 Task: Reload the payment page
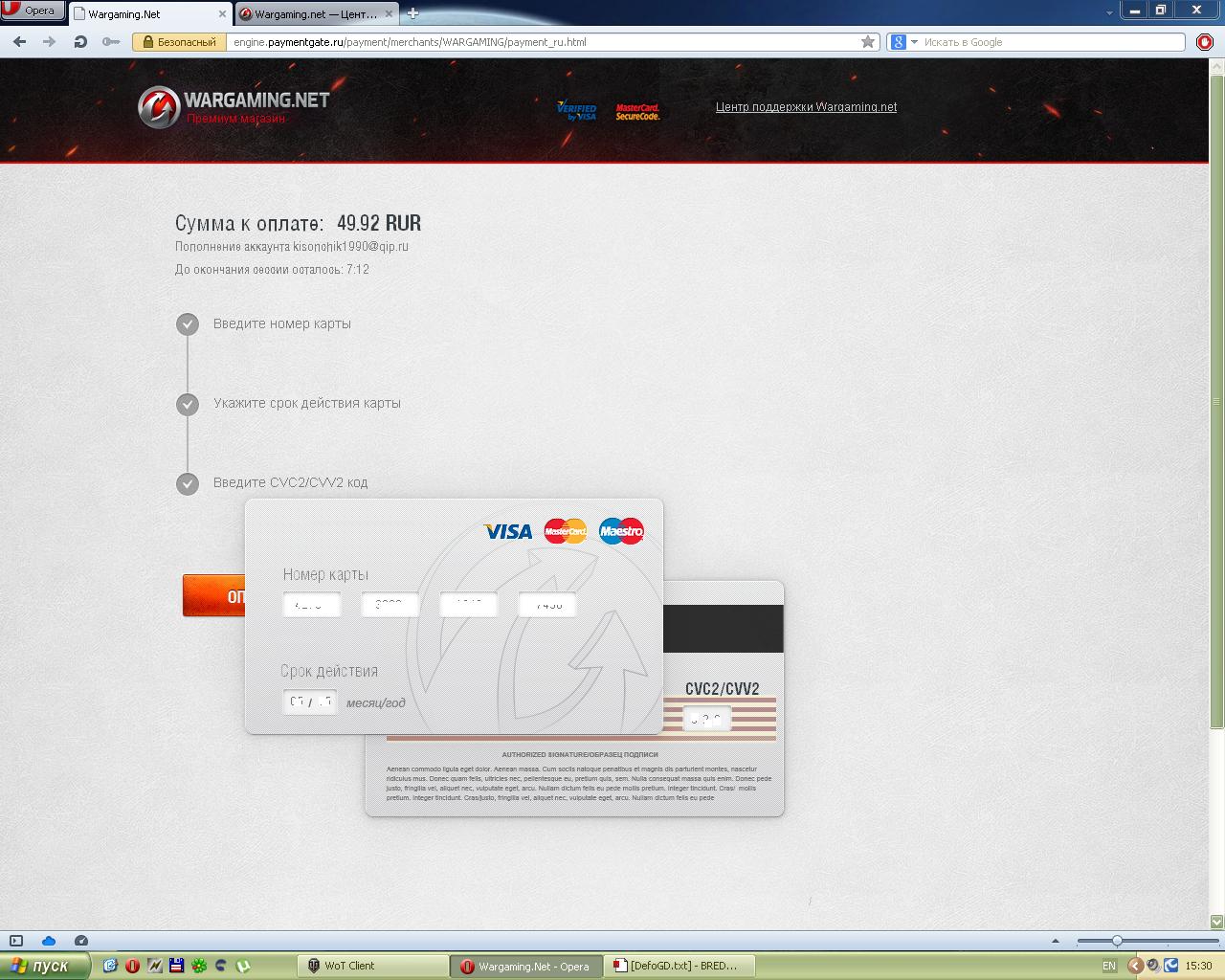coord(80,41)
